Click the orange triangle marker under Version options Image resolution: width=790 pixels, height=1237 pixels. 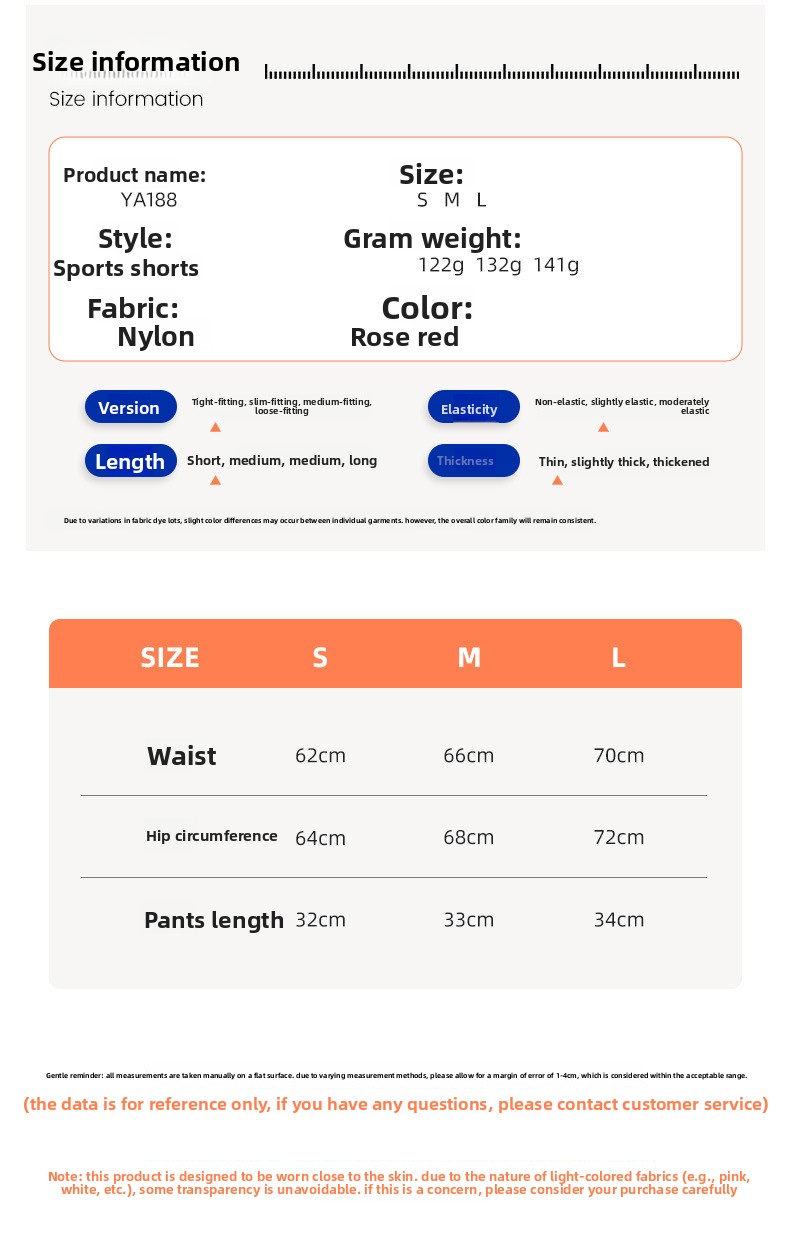point(215,427)
